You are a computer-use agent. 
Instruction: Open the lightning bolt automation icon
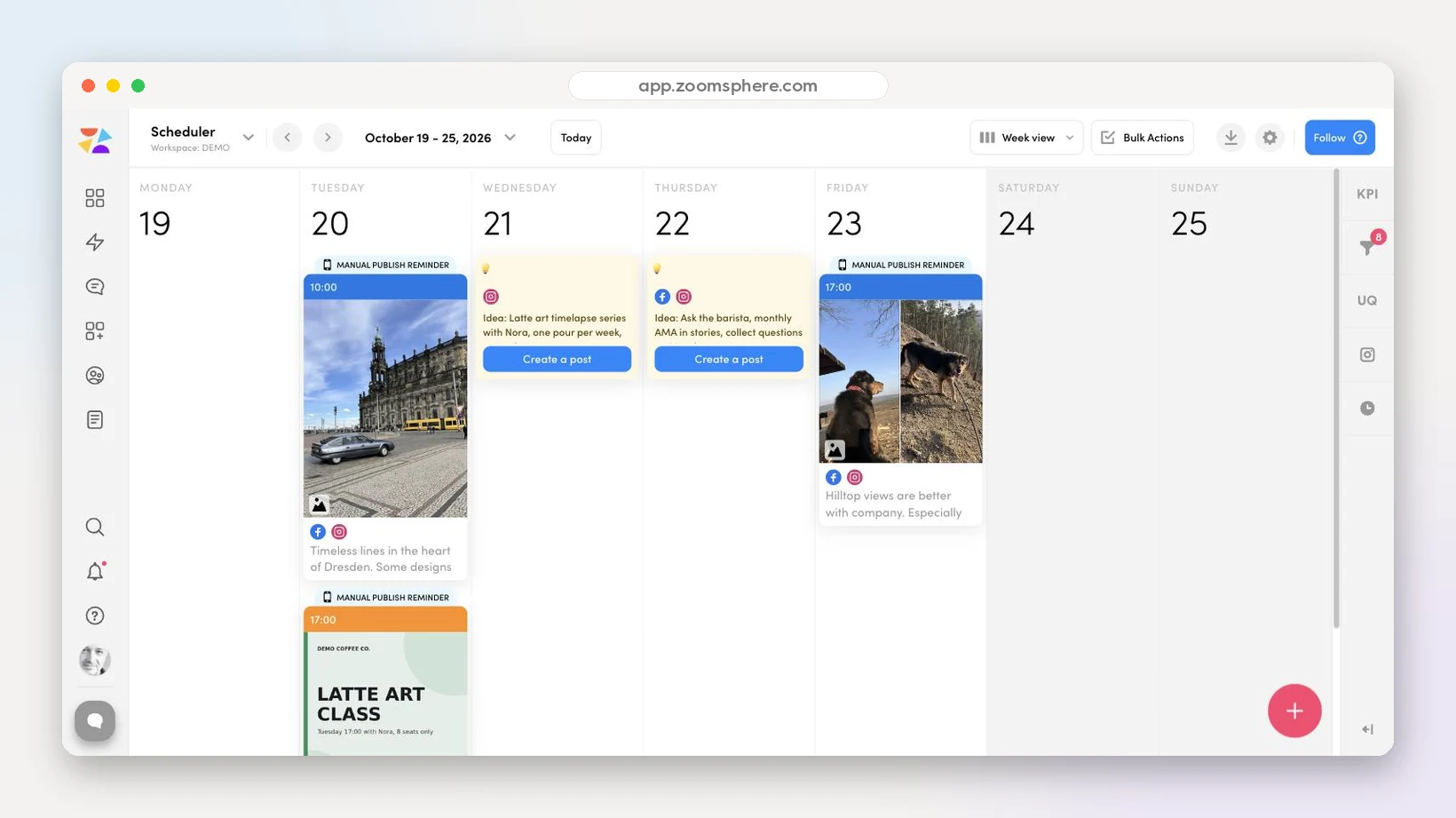coord(95,242)
